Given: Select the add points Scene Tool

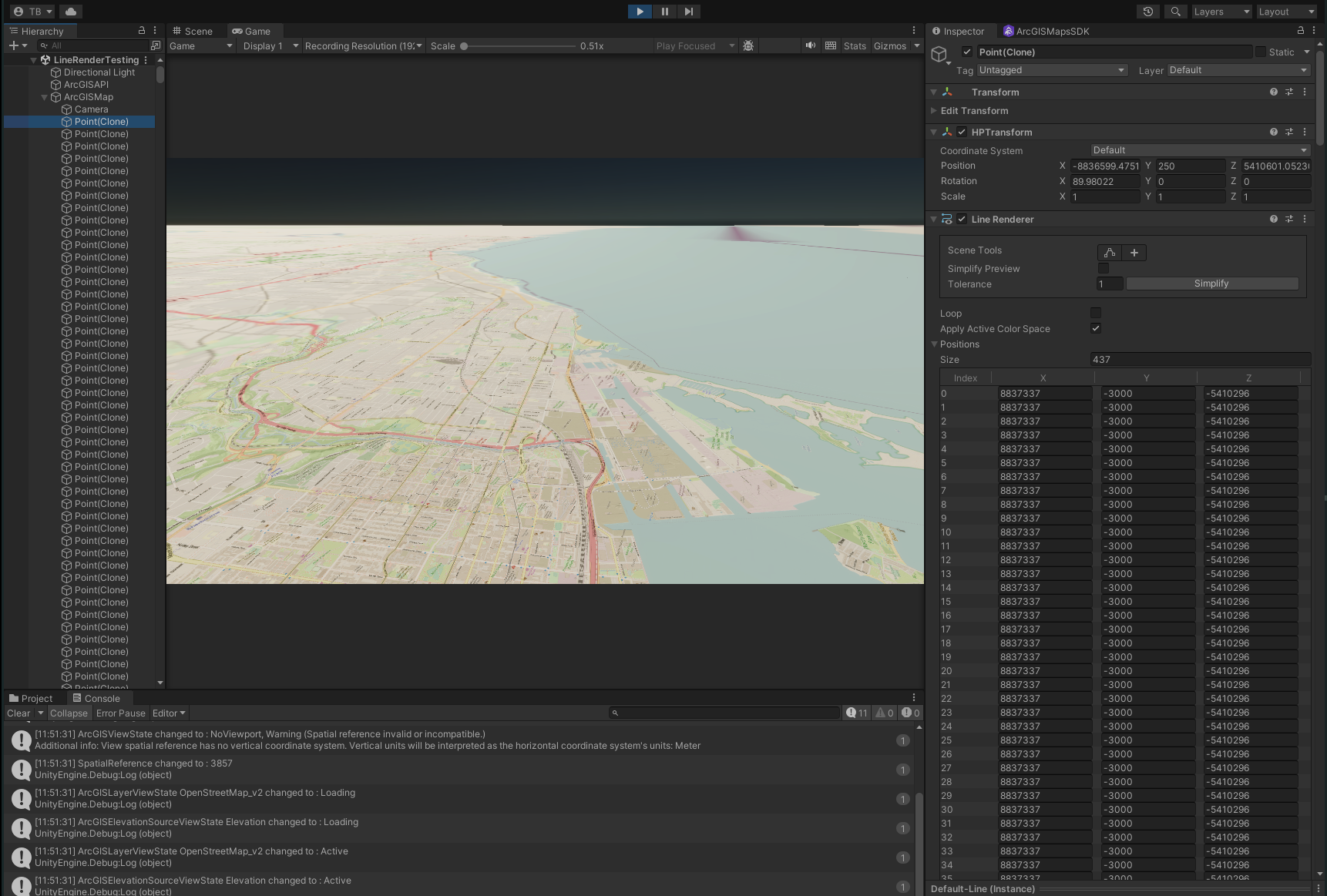Looking at the screenshot, I should coord(1134,253).
